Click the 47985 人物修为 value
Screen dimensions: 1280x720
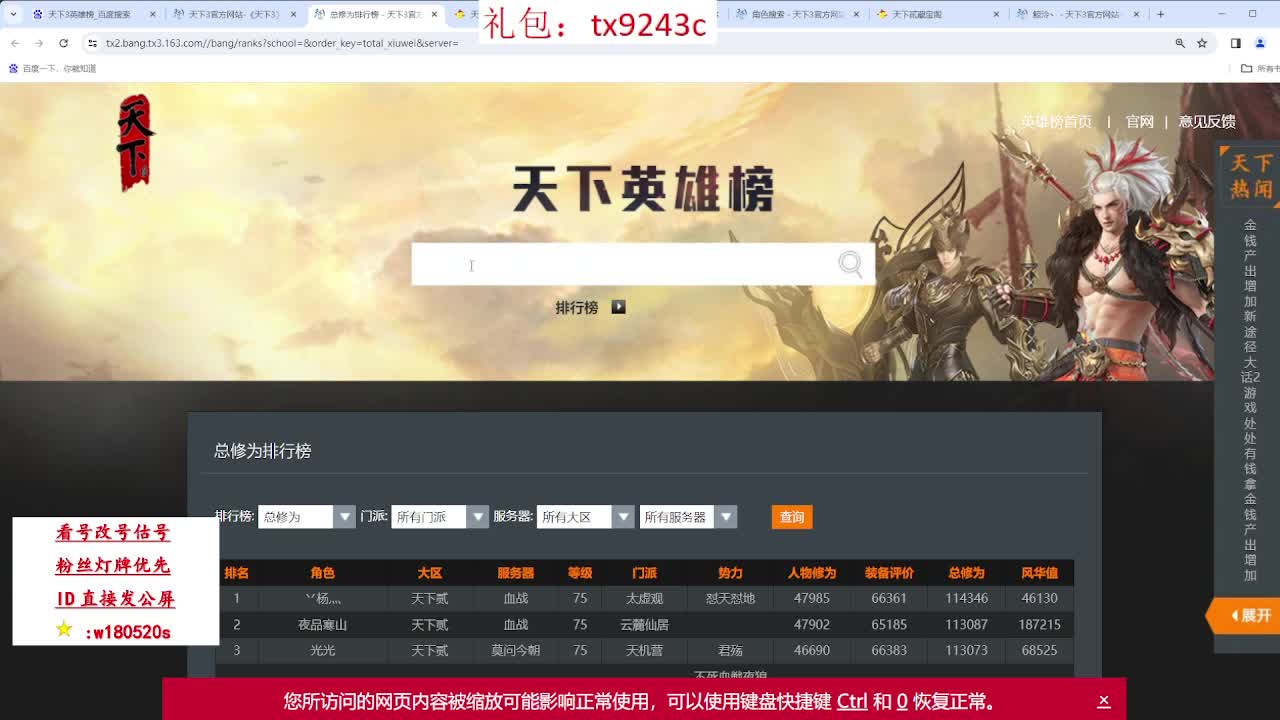[x=811, y=598]
